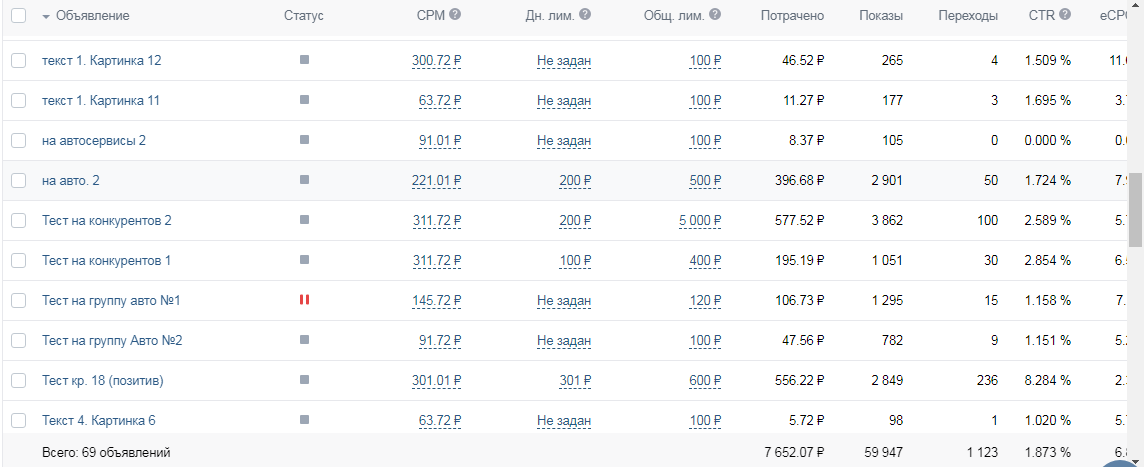Tick the select-all checkbox in table header
Screen dimensions: 1144x467
(18, 15)
